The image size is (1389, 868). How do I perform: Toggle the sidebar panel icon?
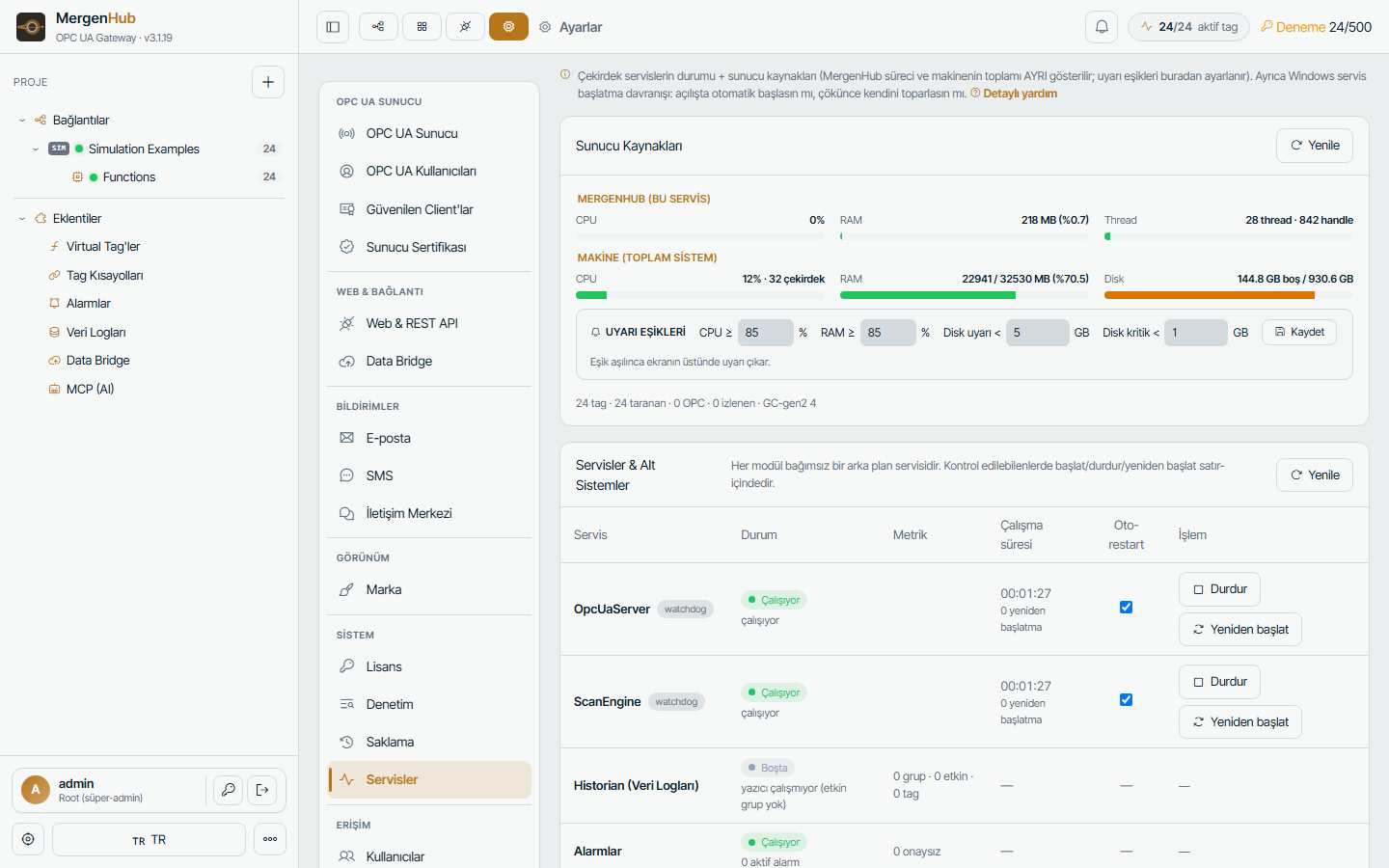point(333,27)
